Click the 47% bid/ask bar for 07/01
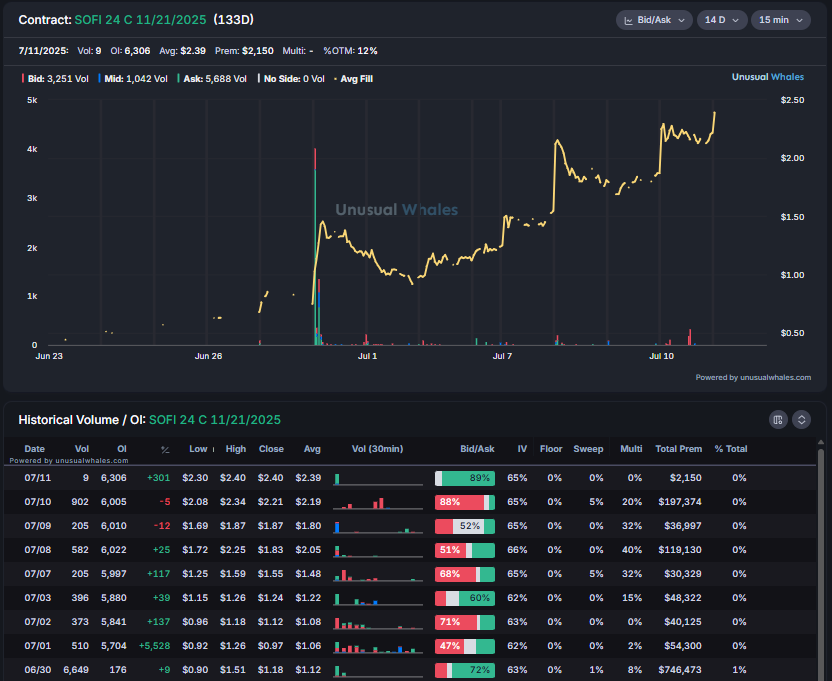Screen dimensions: 832x681 point(465,646)
